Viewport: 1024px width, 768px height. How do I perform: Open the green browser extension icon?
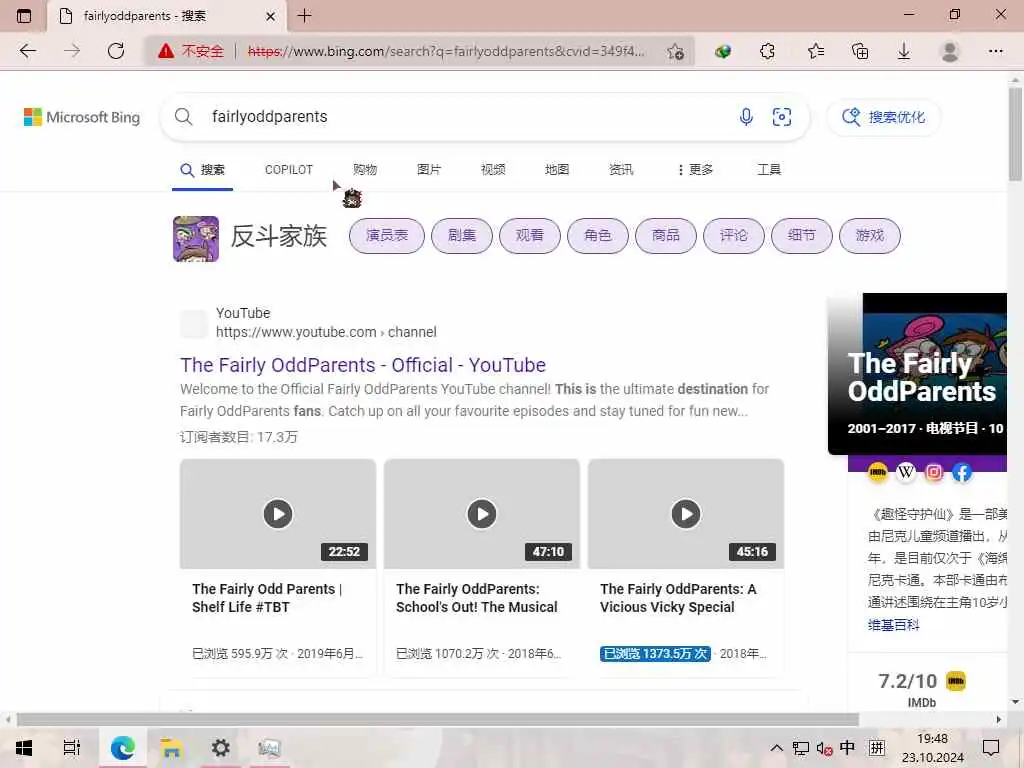click(723, 51)
